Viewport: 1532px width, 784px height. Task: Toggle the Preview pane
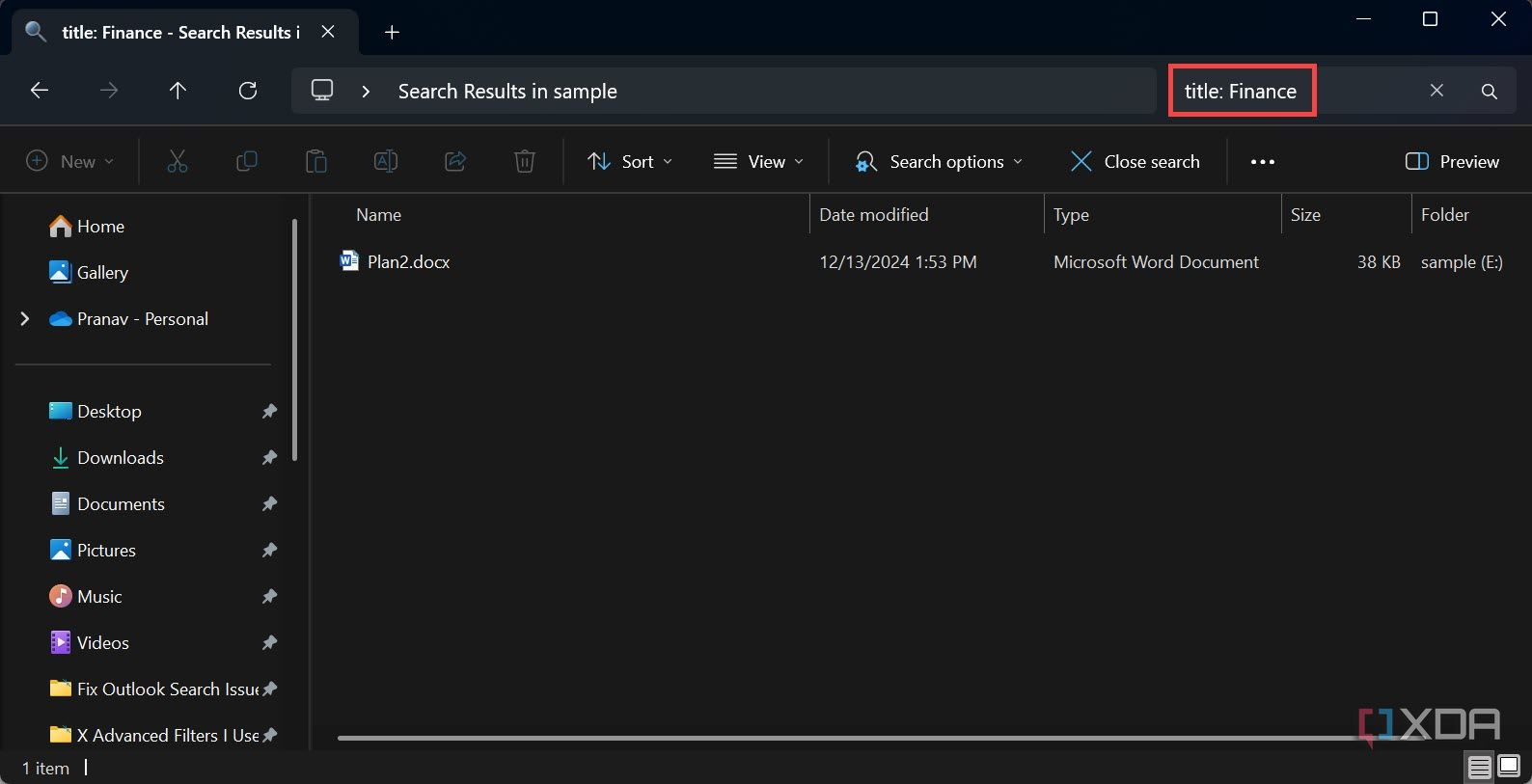[x=1452, y=161]
